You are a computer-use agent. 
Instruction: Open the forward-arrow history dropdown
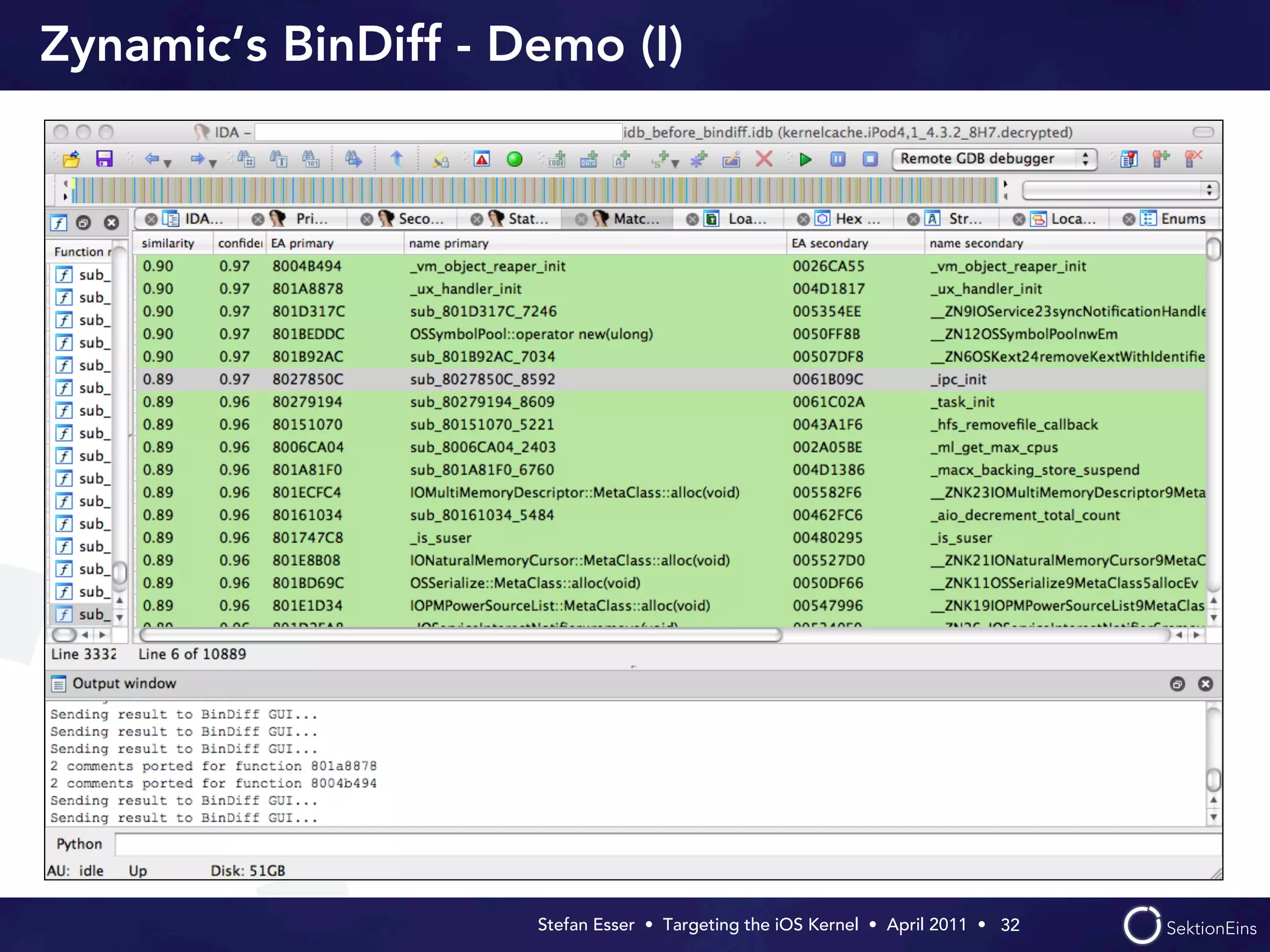213,163
